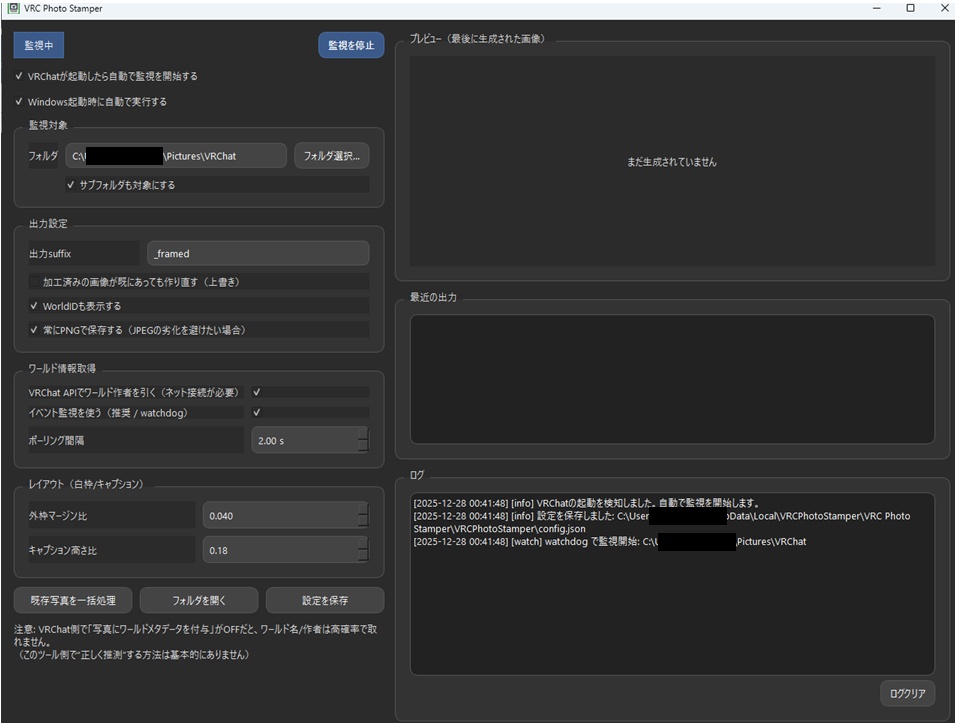Stop monitoring with the 監視を停止 button
This screenshot has height=723, width=955.
pyautogui.click(x=350, y=45)
